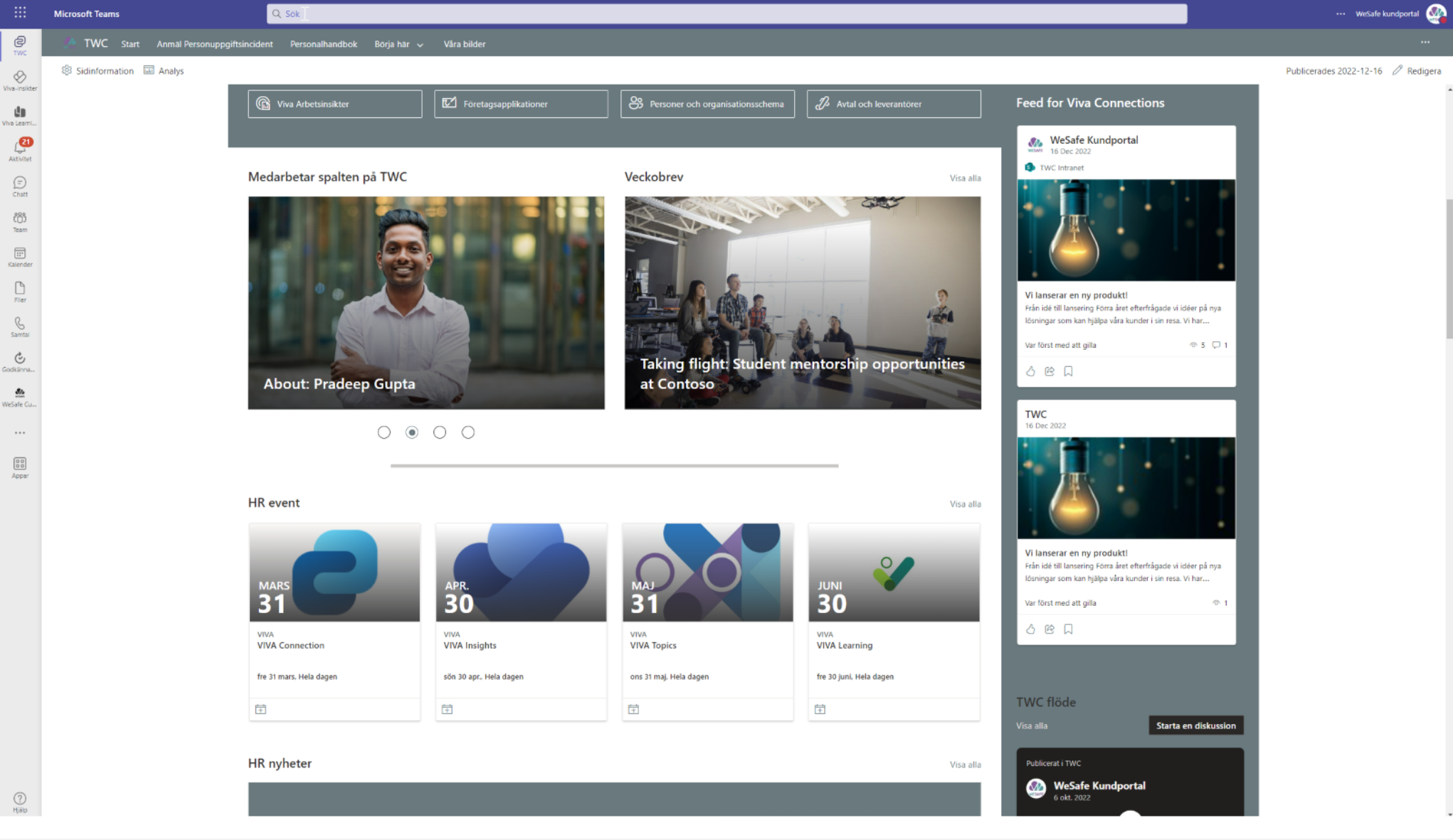This screenshot has height=840, width=1453.
Task: Click Visa alla link for HR event
Action: click(x=965, y=504)
